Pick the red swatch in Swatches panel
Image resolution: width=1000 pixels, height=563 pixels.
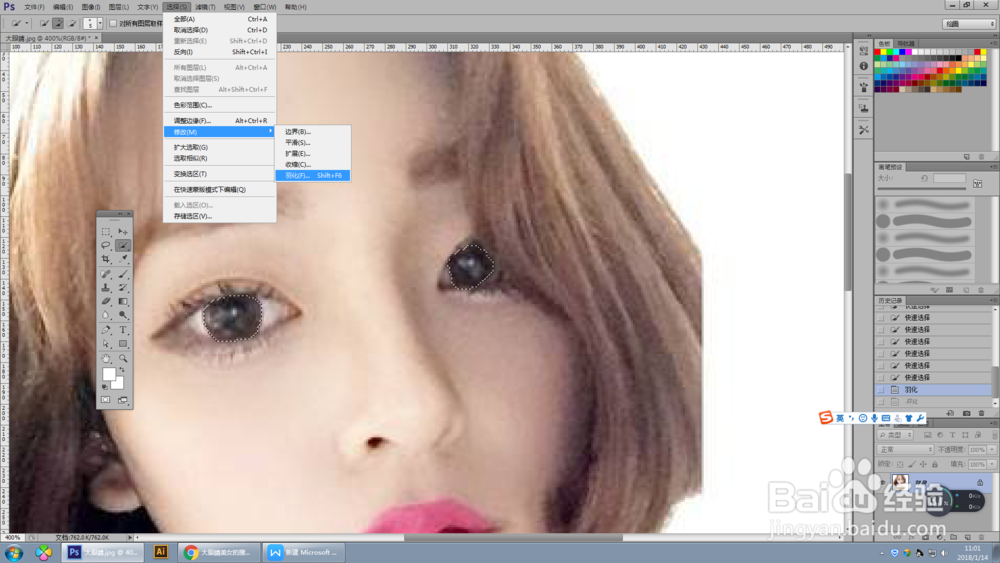click(878, 52)
